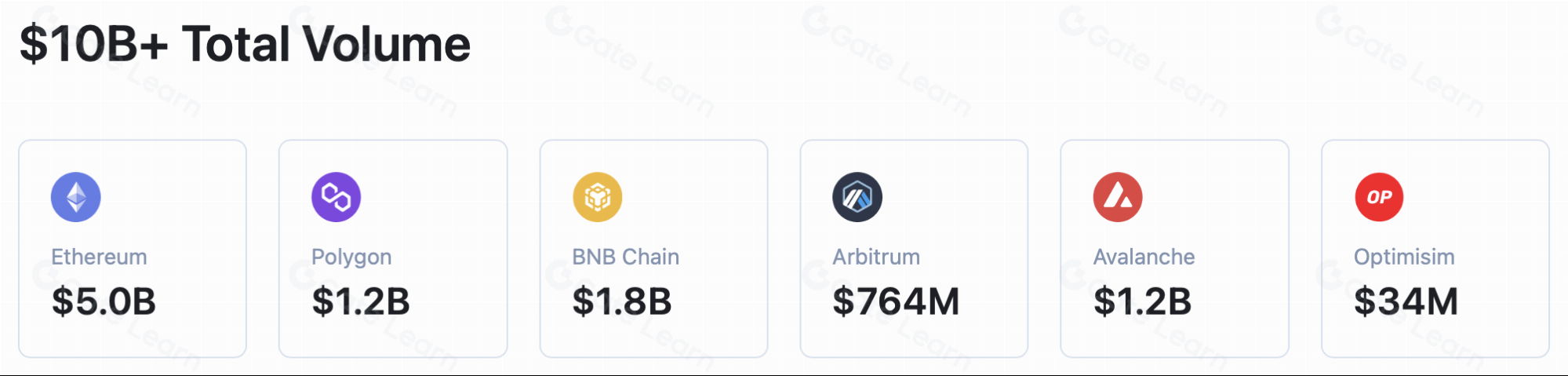Click the $5.0B Ethereum volume figure
1568x376 pixels.
coord(104,301)
